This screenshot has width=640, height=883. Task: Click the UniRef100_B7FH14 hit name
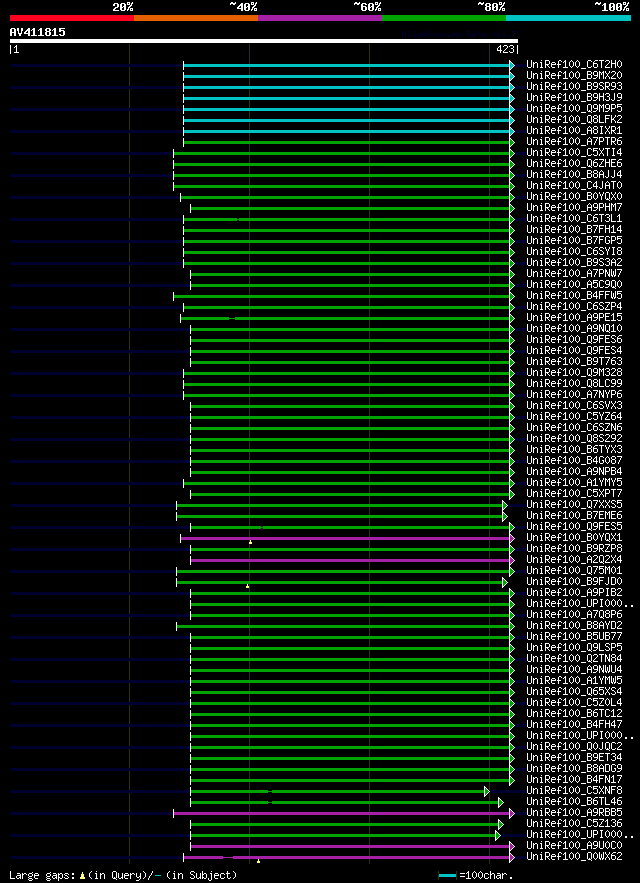tap(574, 230)
